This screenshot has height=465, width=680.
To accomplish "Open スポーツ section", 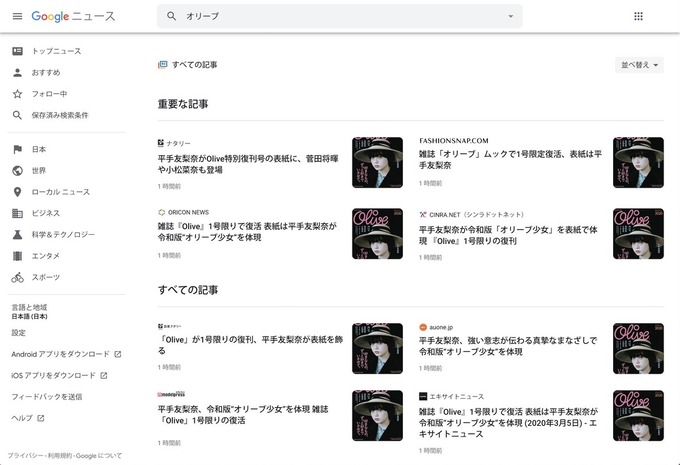I will click(x=46, y=277).
